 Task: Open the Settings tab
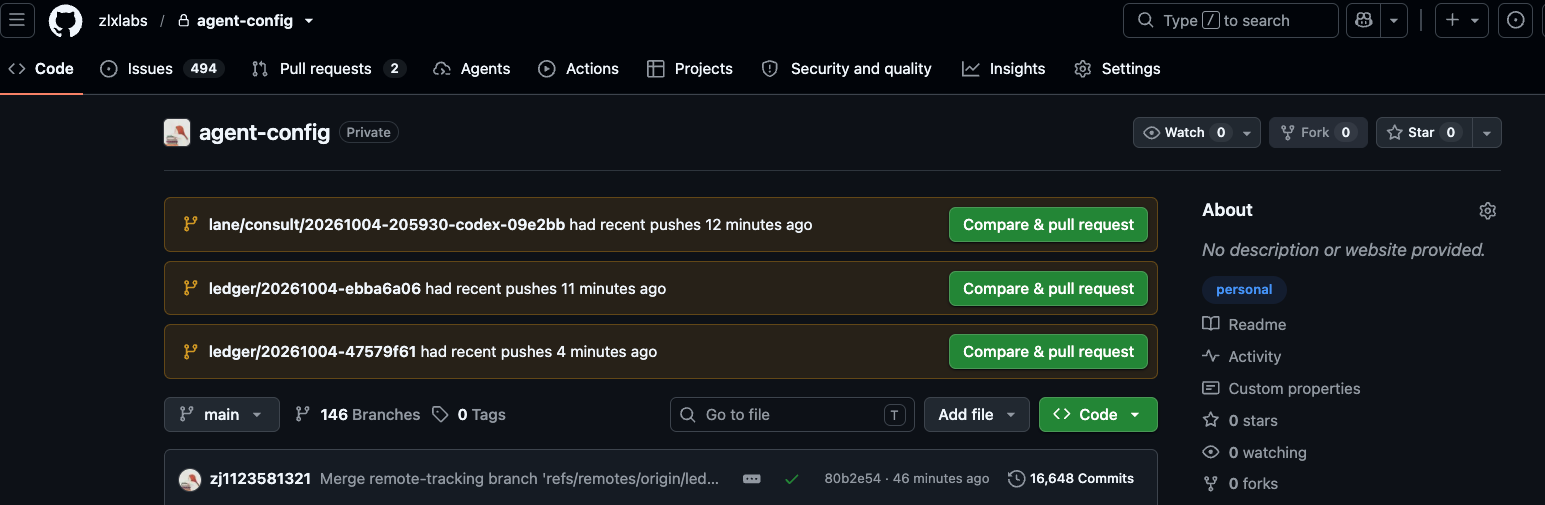point(1117,69)
